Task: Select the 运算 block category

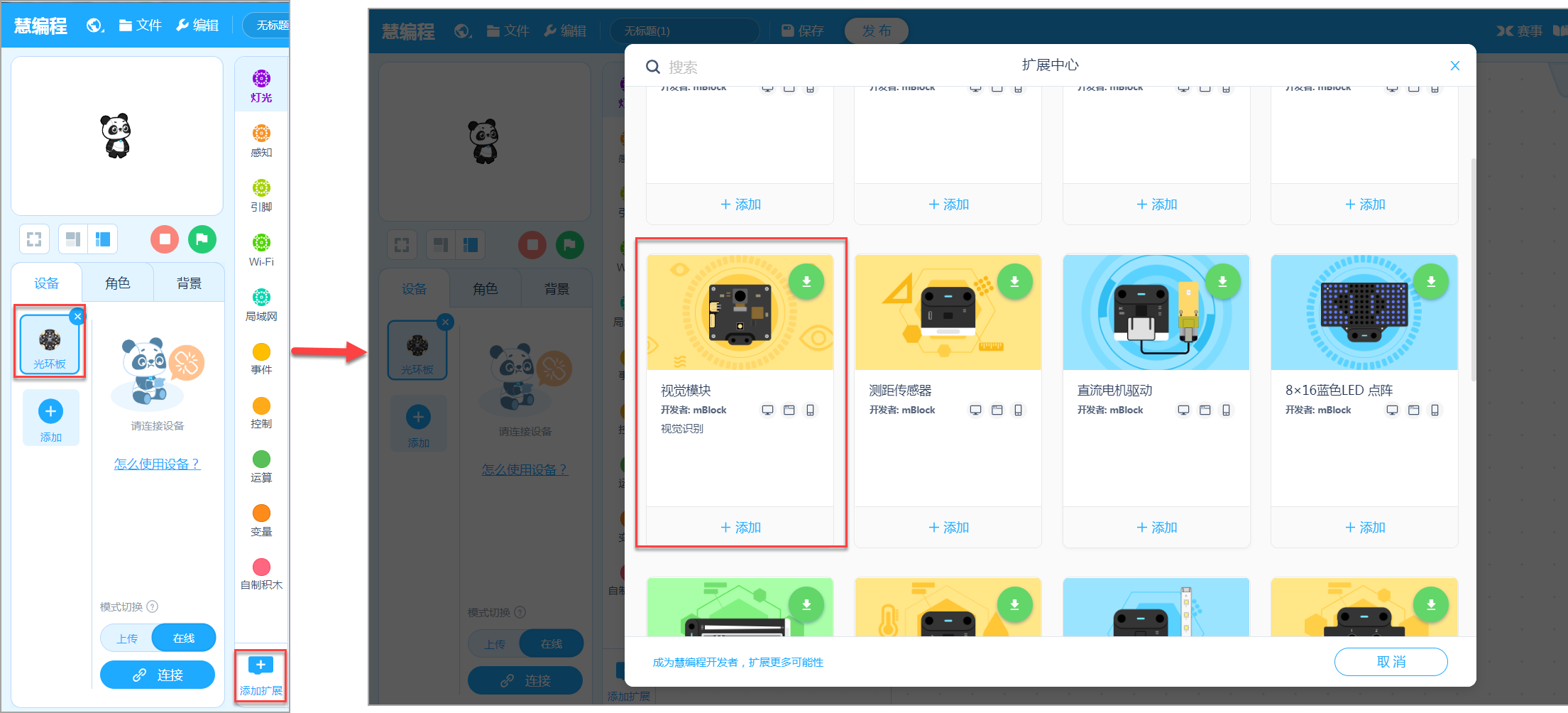Action: tap(261, 466)
